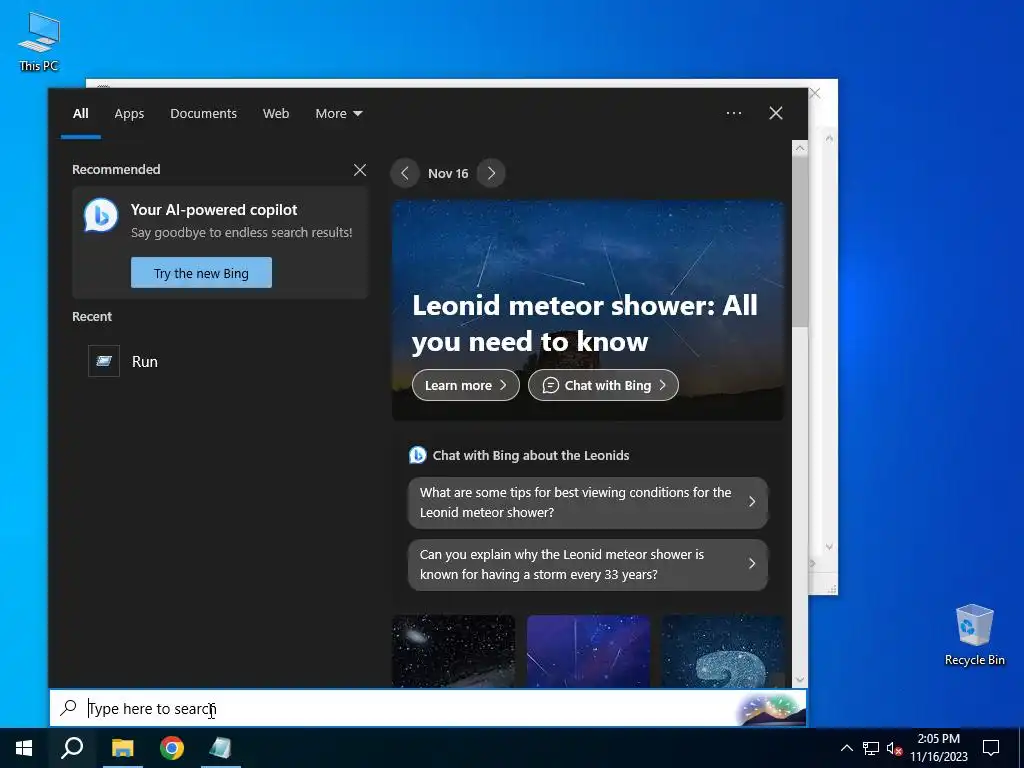Click the taskbar search magnifier icon

point(72,748)
